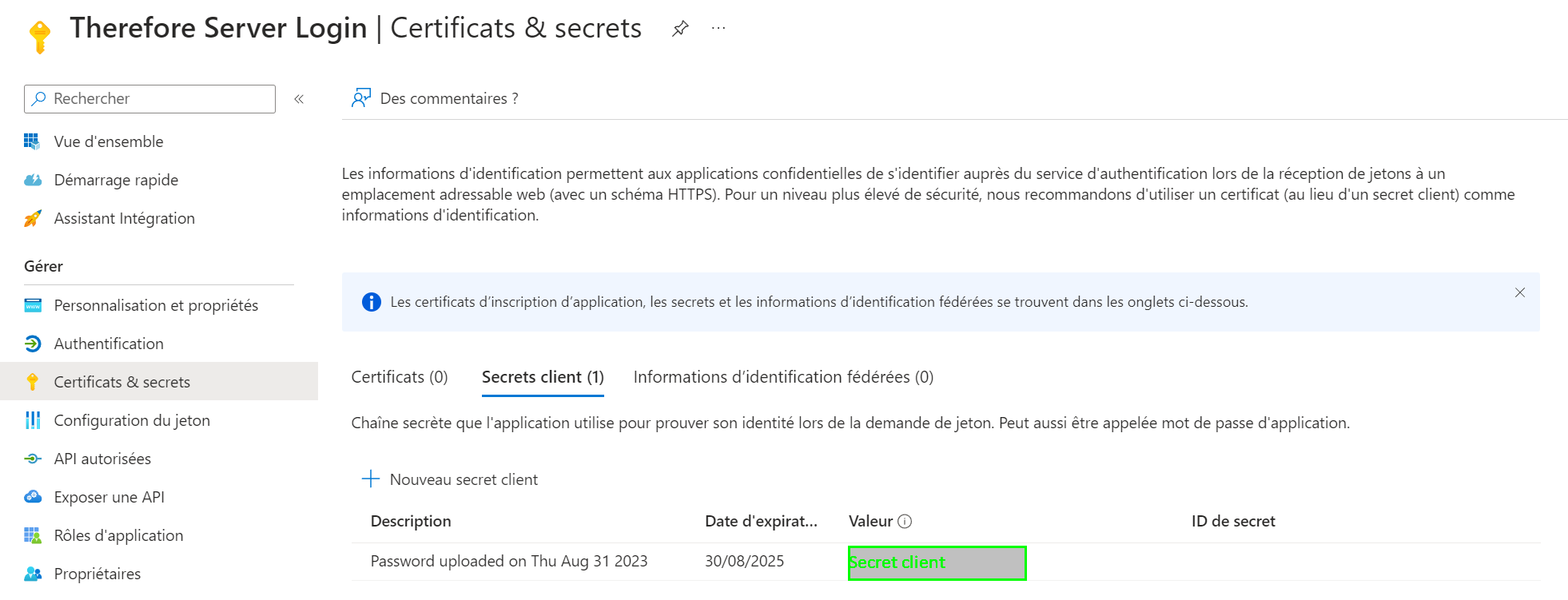Open Rôles d'application page
Viewport: 1568px width, 600px height.
click(x=118, y=535)
